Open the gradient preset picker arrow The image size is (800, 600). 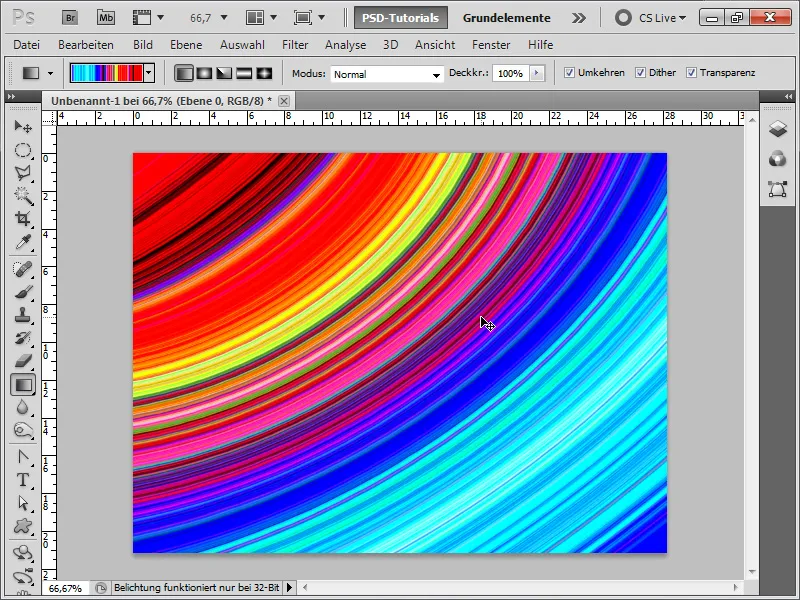pos(149,73)
